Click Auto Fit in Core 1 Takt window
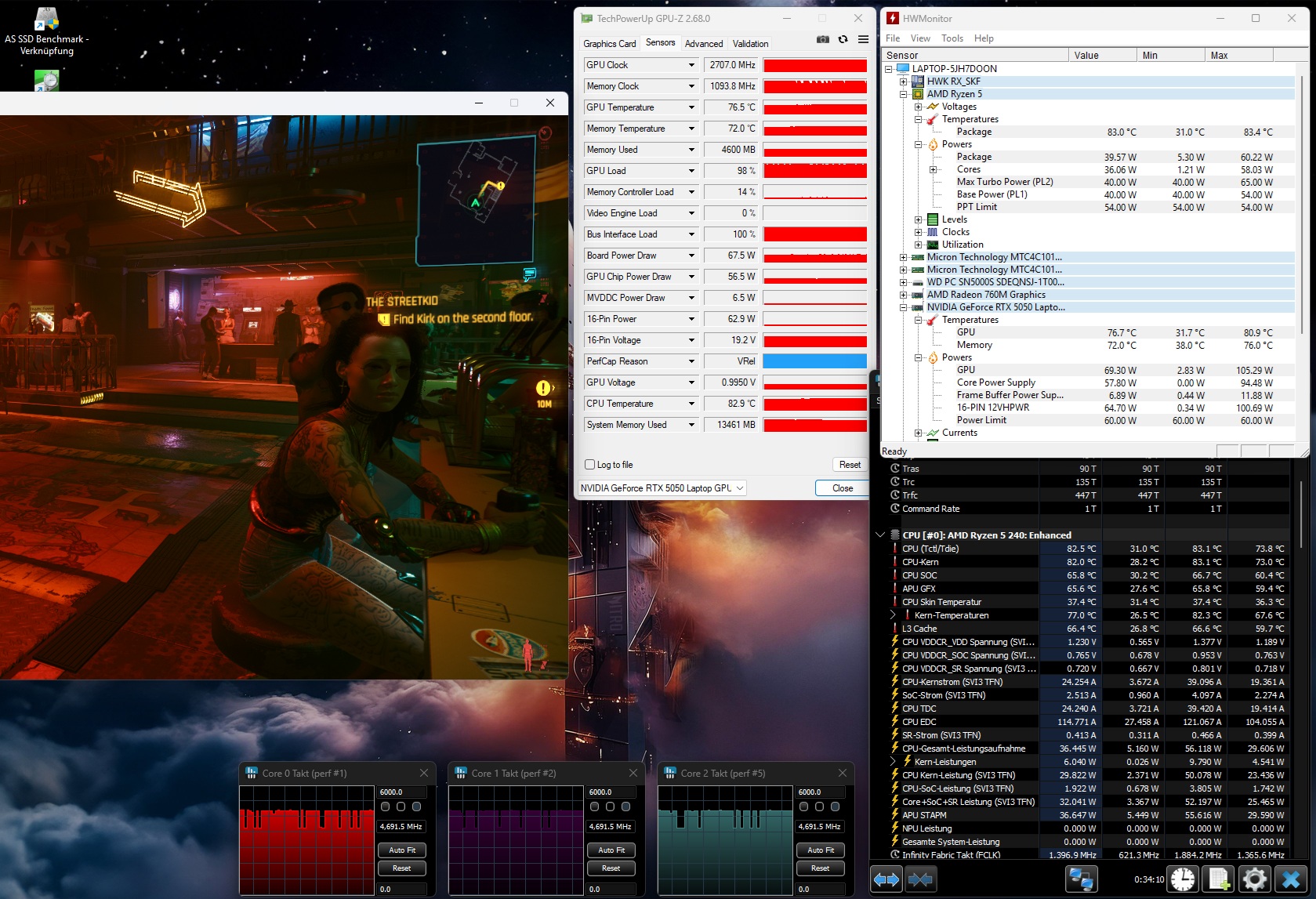Image resolution: width=1316 pixels, height=899 pixels. click(x=611, y=850)
